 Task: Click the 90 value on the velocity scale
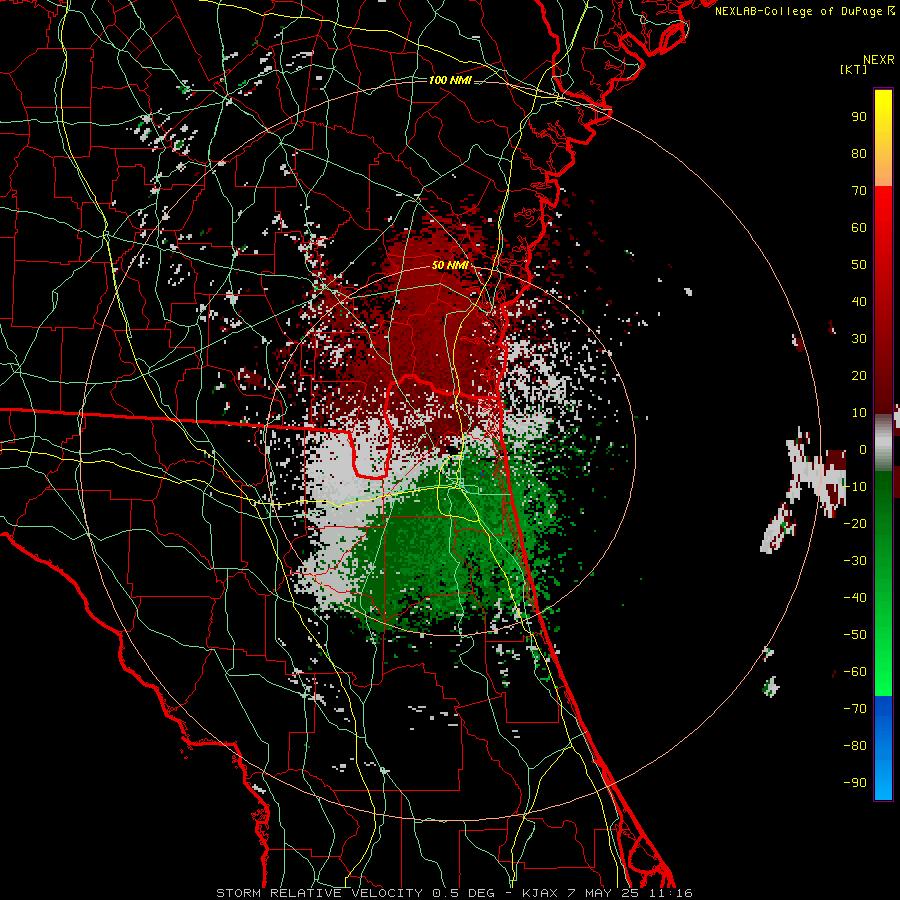(859, 117)
